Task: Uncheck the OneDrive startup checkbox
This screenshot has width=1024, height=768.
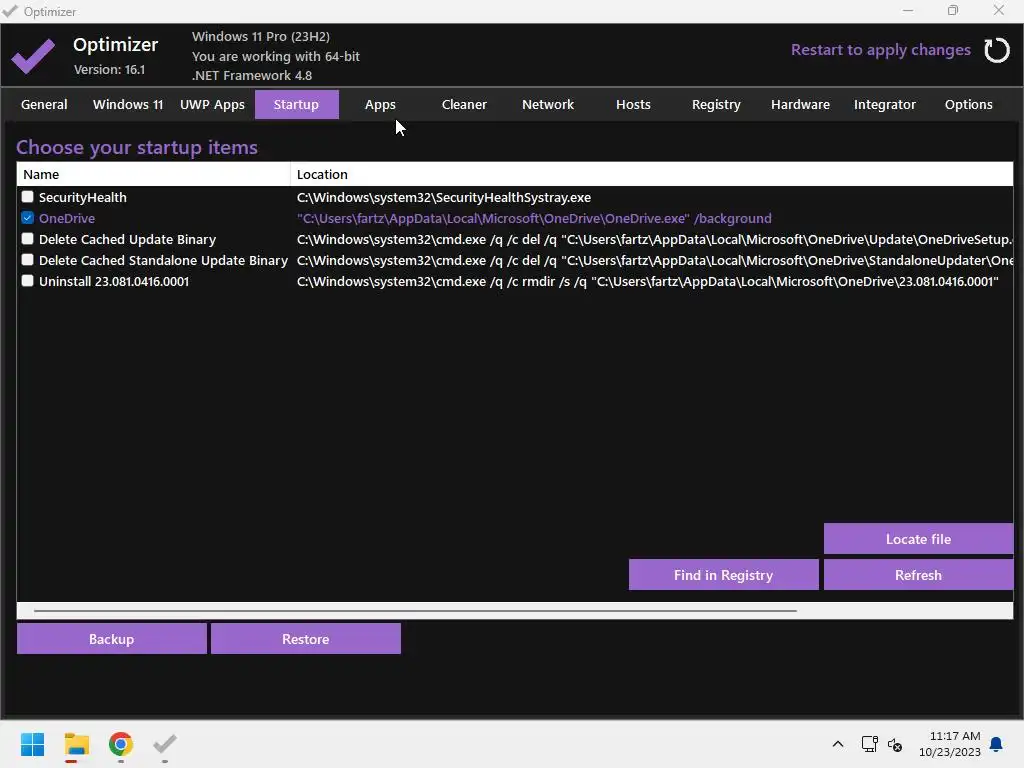Action: [x=27, y=217]
